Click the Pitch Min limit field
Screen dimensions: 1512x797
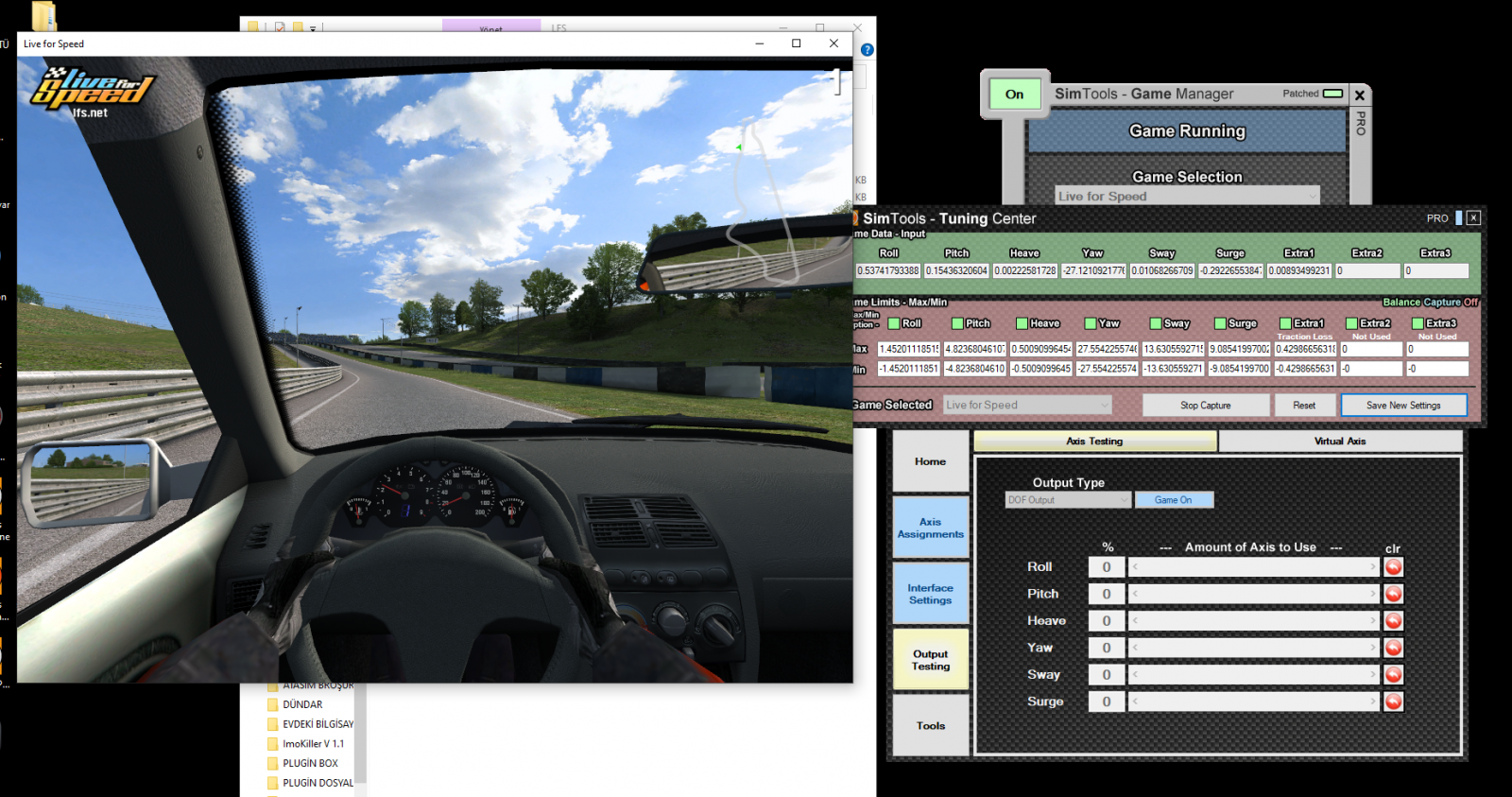tap(975, 369)
